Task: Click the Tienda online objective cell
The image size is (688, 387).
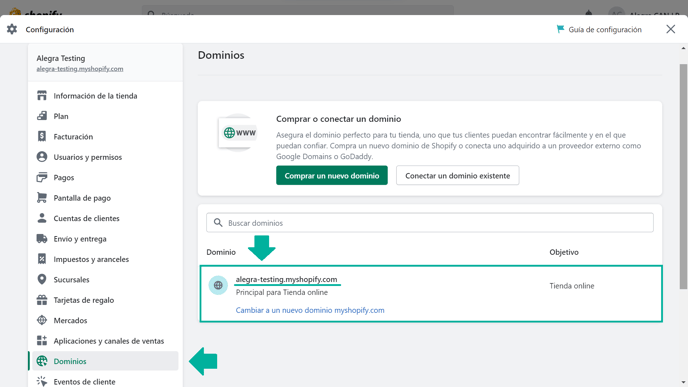Action: 572,286
